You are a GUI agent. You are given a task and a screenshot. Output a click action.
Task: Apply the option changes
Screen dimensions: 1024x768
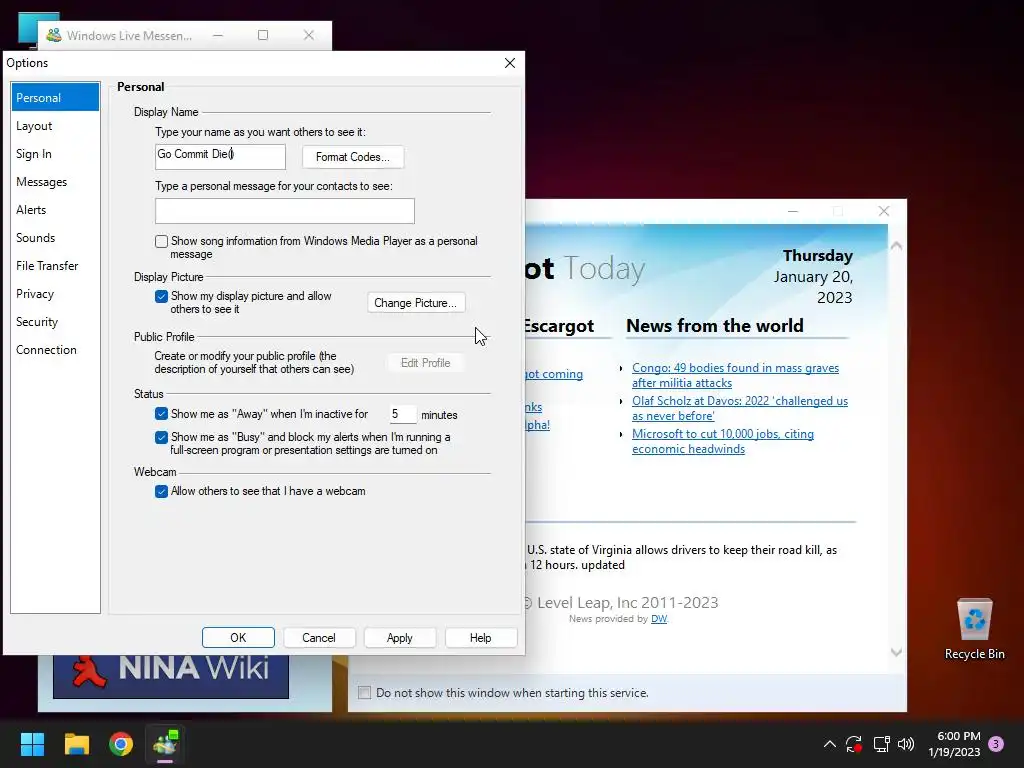pos(400,637)
